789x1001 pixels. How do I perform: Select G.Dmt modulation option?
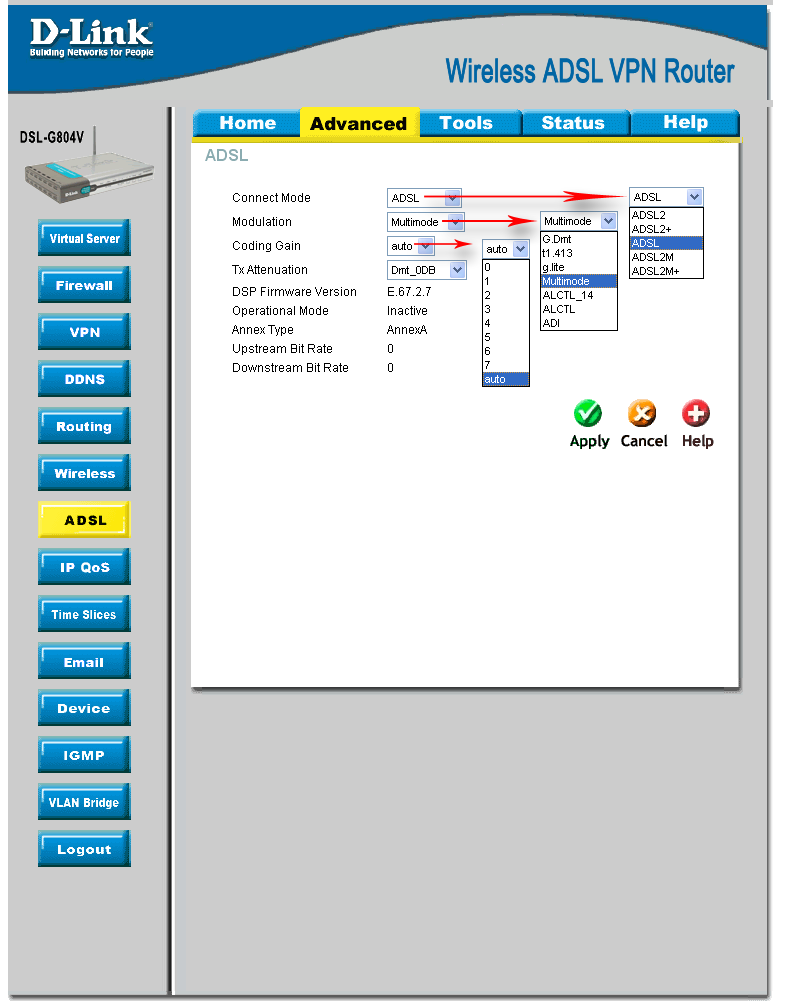click(578, 239)
